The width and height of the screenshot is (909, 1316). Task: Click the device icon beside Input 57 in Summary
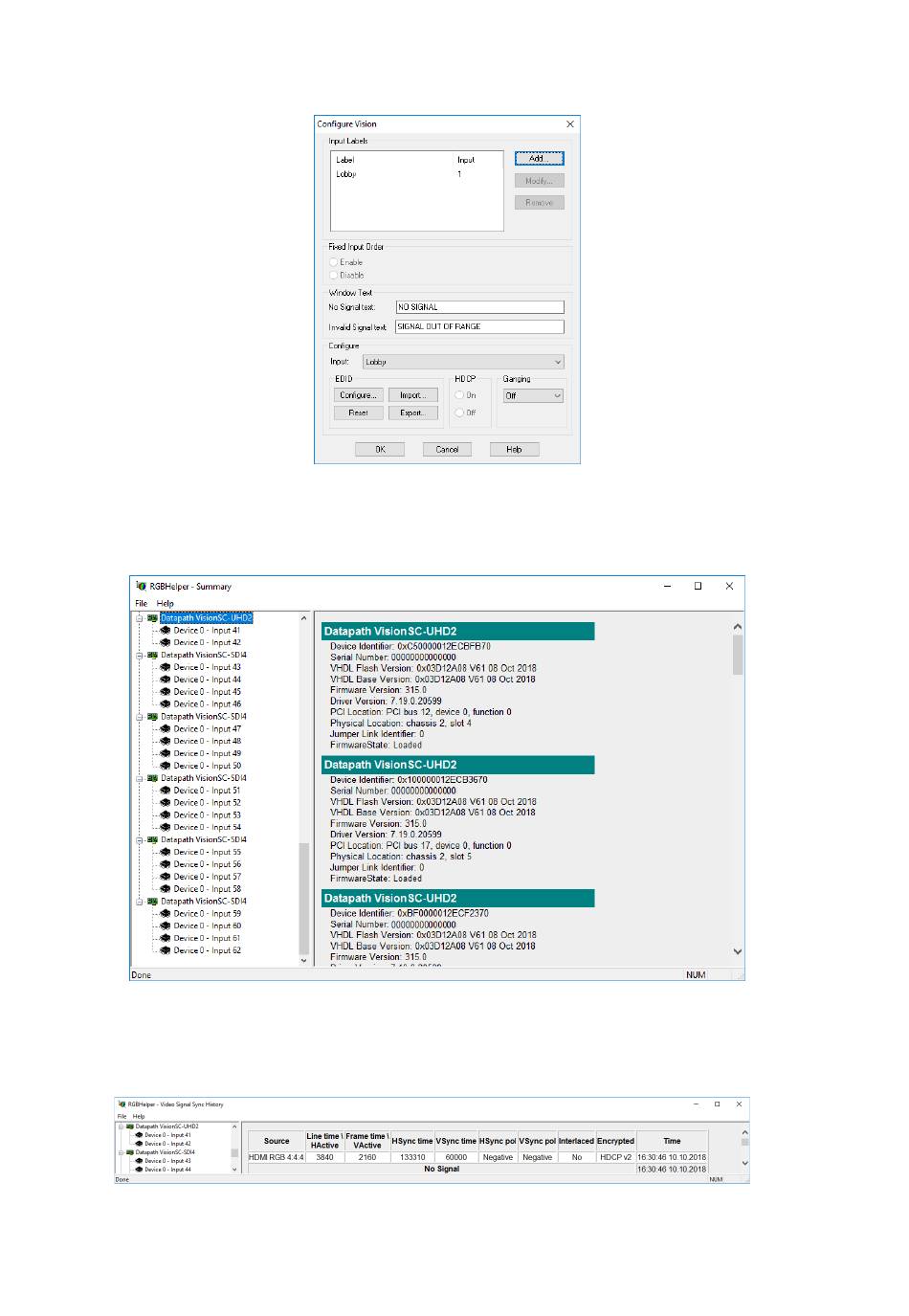[166, 877]
